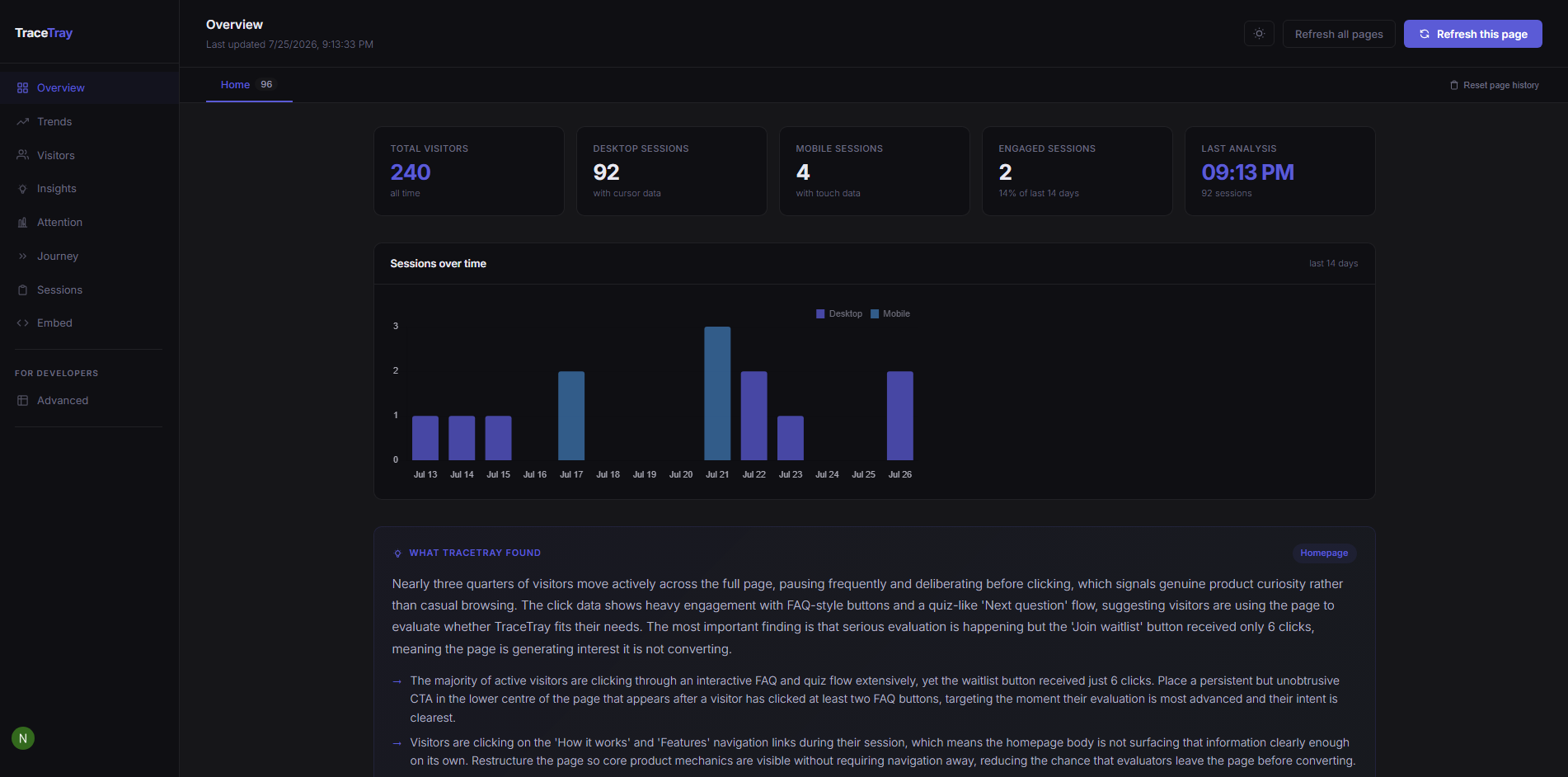Viewport: 1568px width, 777px height.
Task: Select the Home tab
Action: tap(249, 85)
